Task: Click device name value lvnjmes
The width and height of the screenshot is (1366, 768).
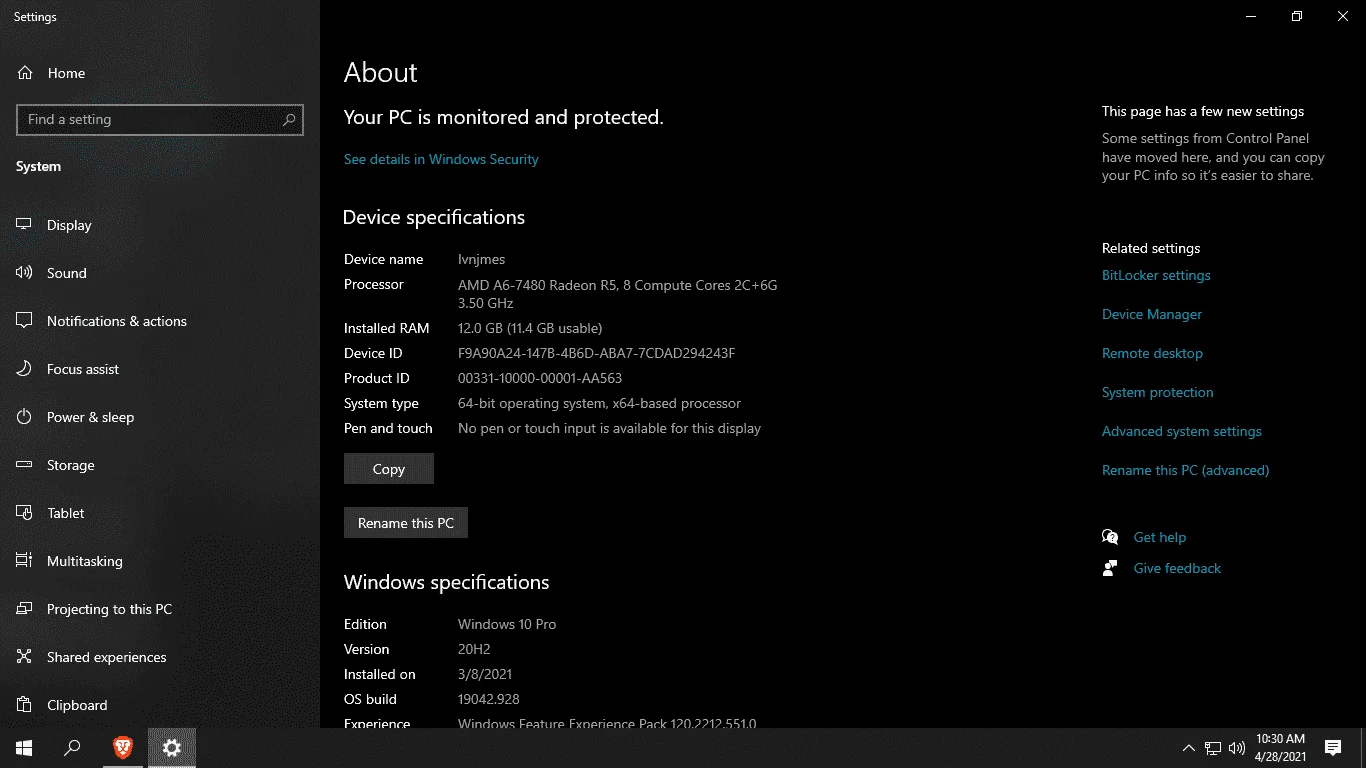Action: [481, 259]
